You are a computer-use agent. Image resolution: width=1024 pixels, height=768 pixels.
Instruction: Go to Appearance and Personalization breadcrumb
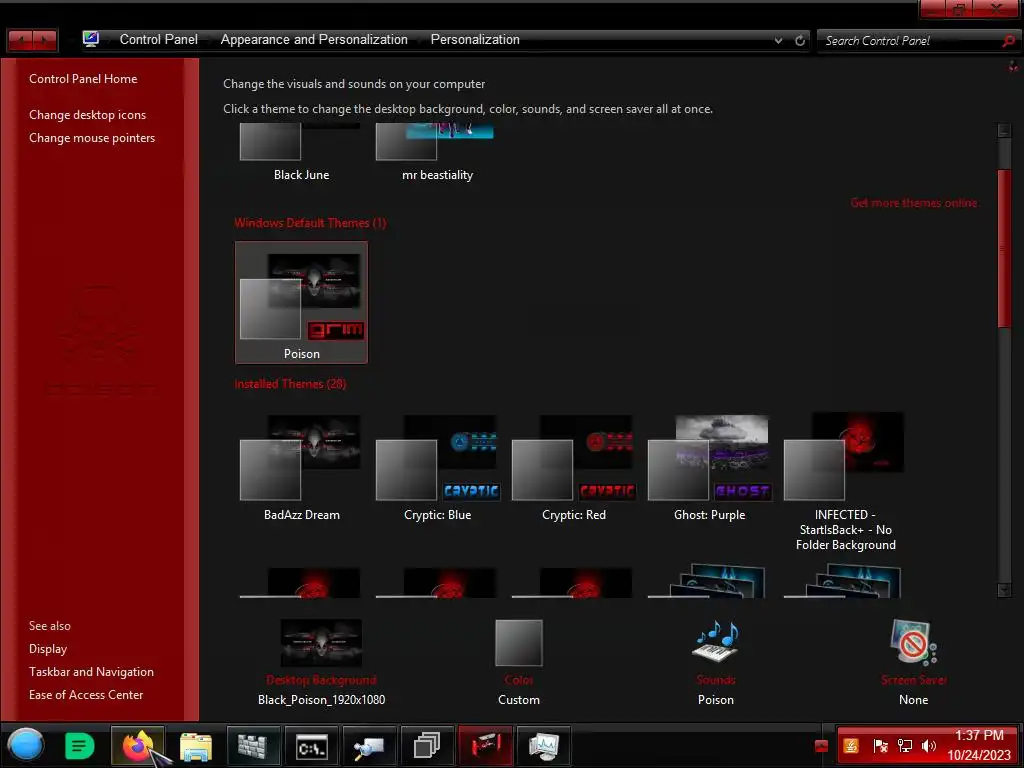(314, 39)
